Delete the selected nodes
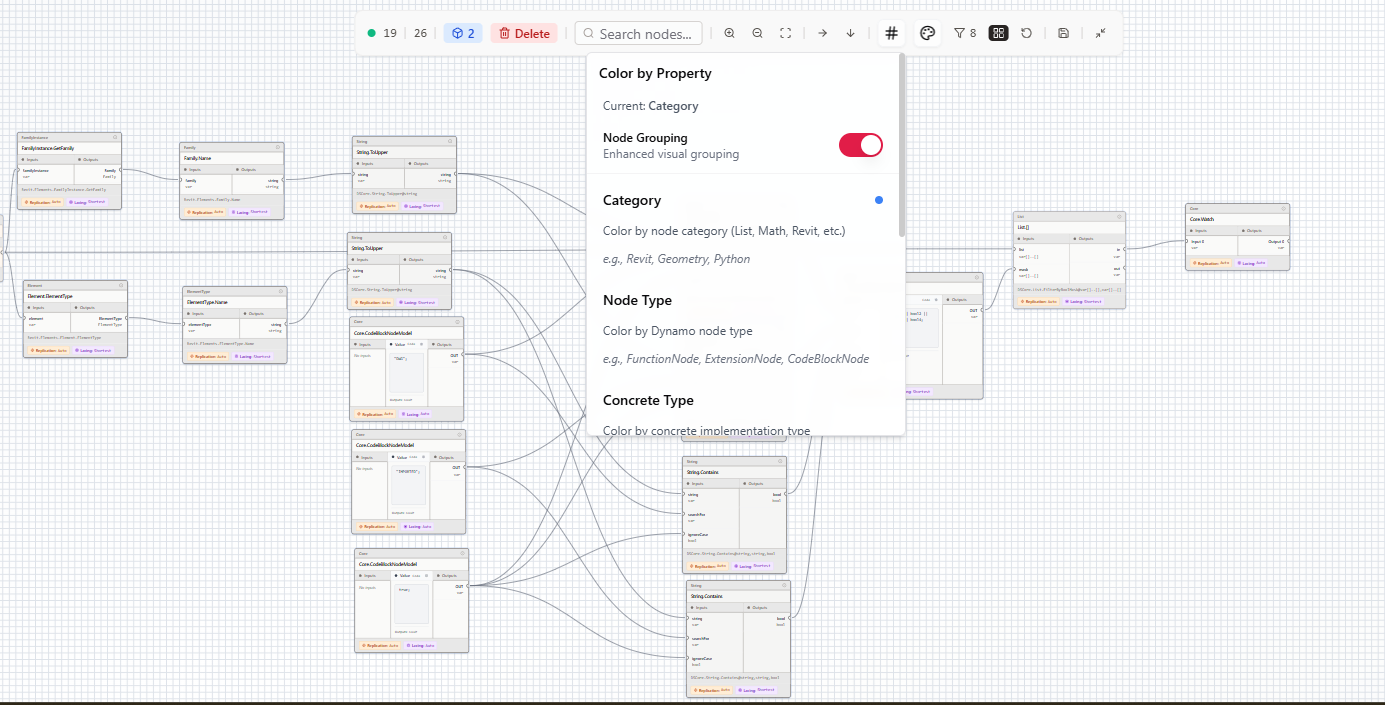Viewport: 1385px width, 705px height. coord(524,33)
